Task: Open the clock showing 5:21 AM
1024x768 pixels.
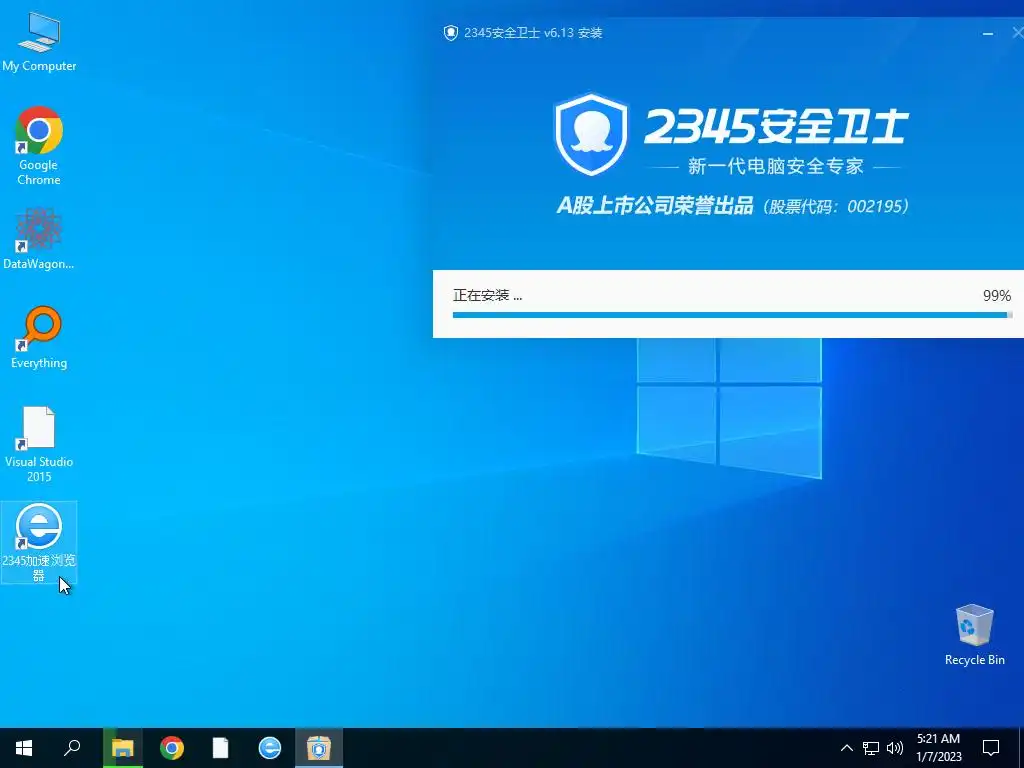Action: point(938,748)
